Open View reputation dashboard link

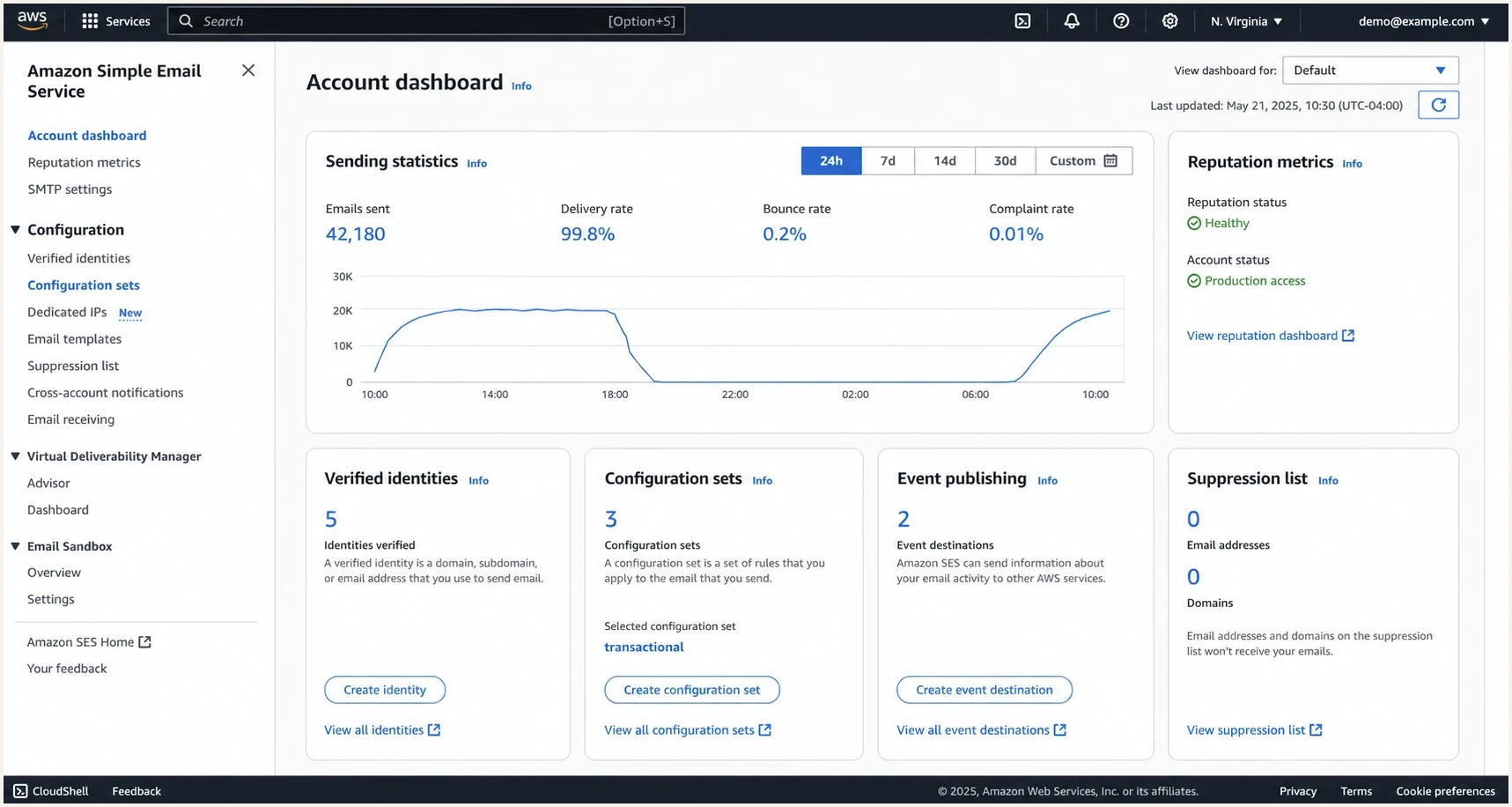pyautogui.click(x=1271, y=336)
